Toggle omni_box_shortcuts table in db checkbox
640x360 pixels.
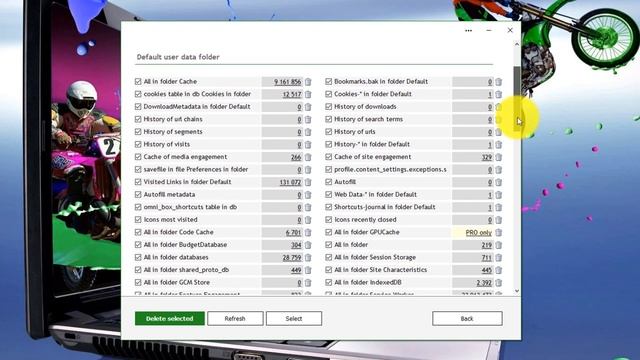(x=138, y=207)
